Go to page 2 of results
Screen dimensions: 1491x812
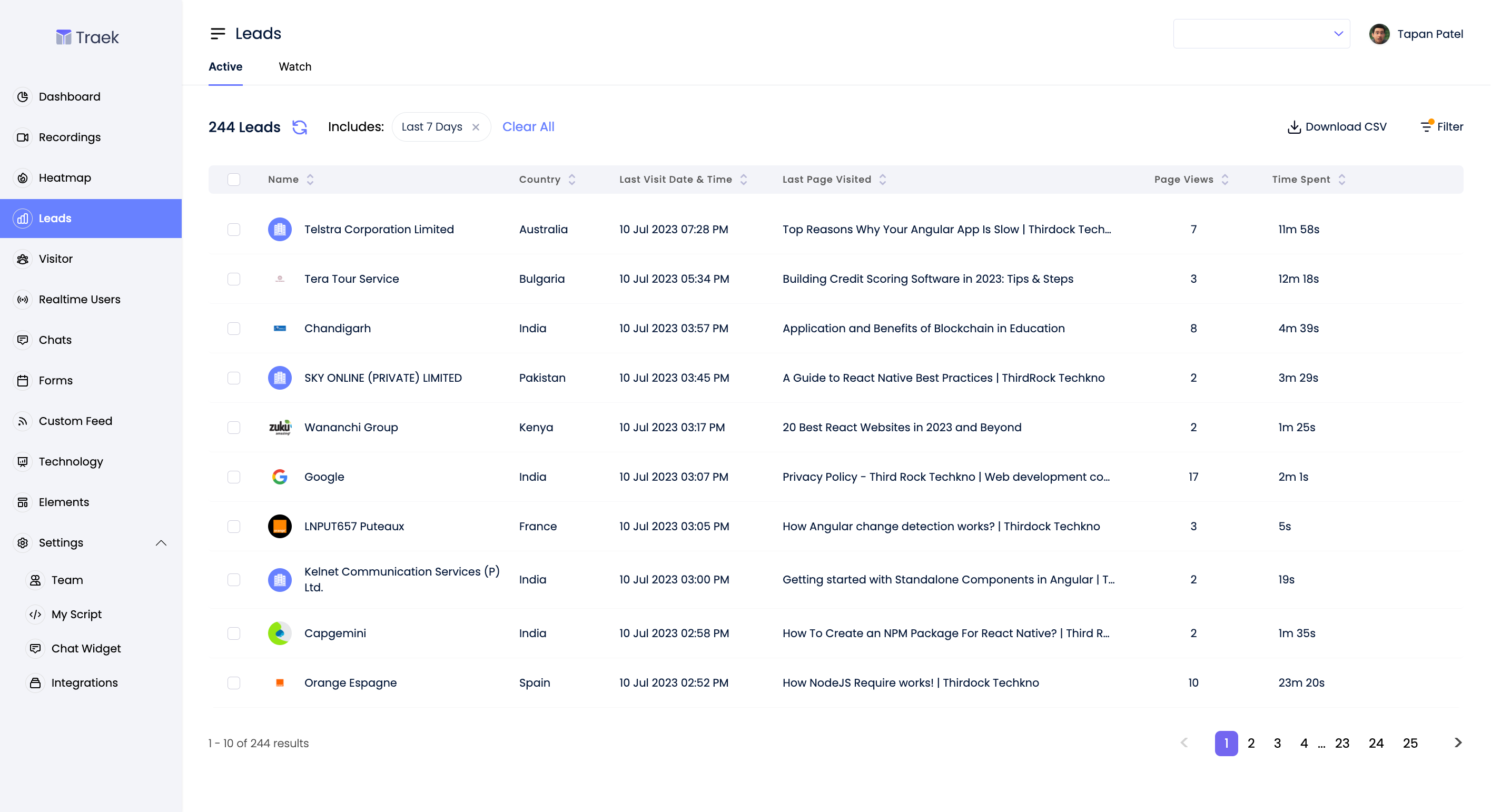point(1251,743)
